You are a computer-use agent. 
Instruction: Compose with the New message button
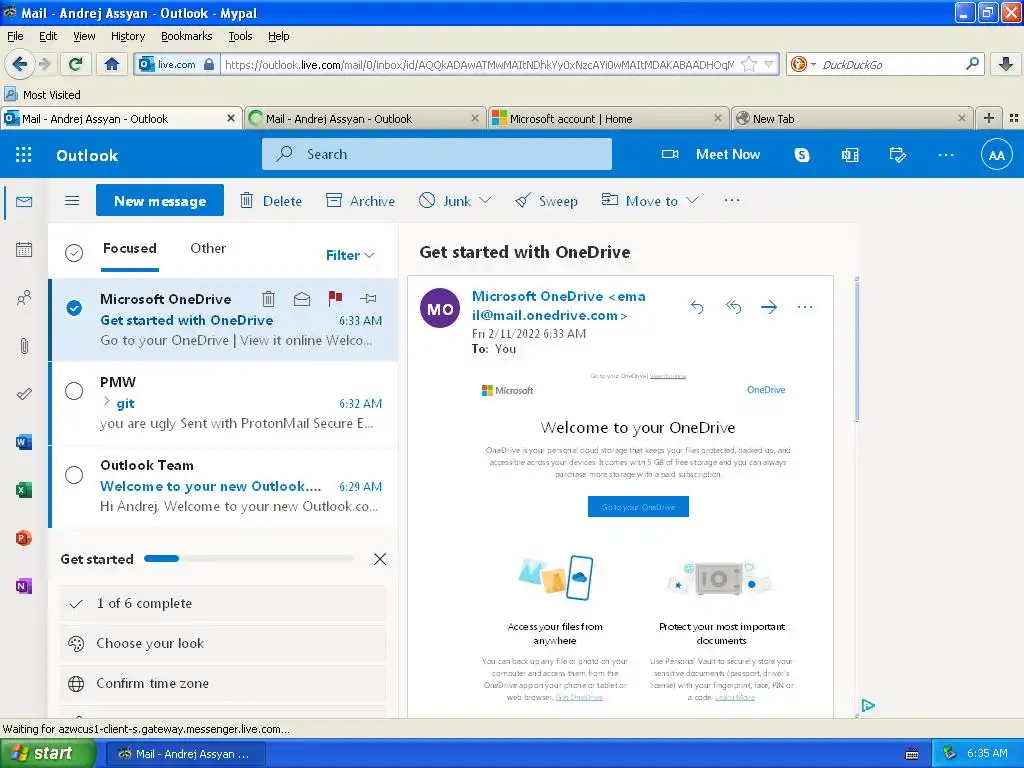click(160, 200)
